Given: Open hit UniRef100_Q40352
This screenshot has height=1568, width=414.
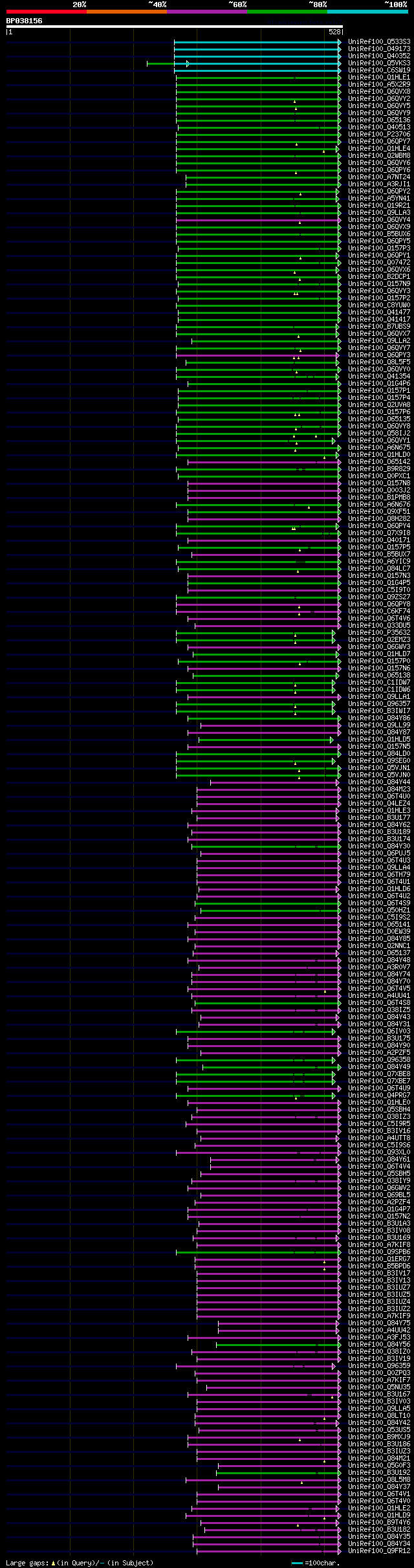Looking at the screenshot, I should coord(379,56).
